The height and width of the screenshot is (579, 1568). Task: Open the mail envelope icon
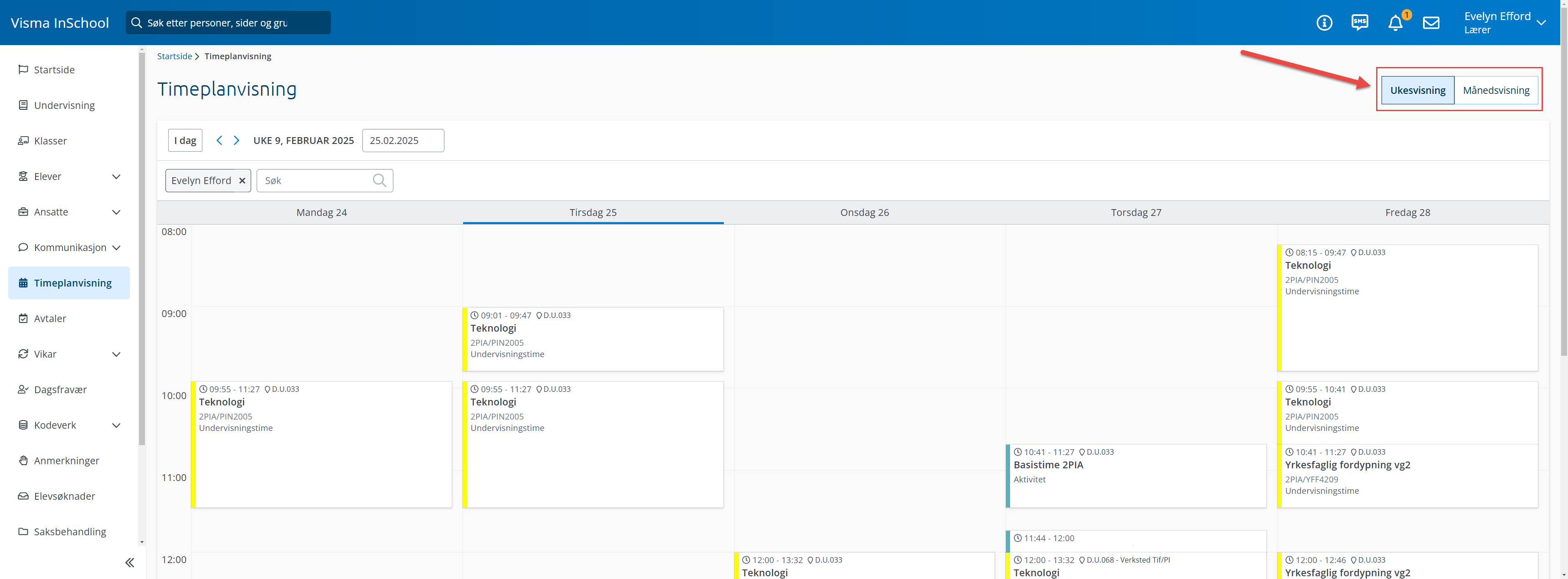1431,23
